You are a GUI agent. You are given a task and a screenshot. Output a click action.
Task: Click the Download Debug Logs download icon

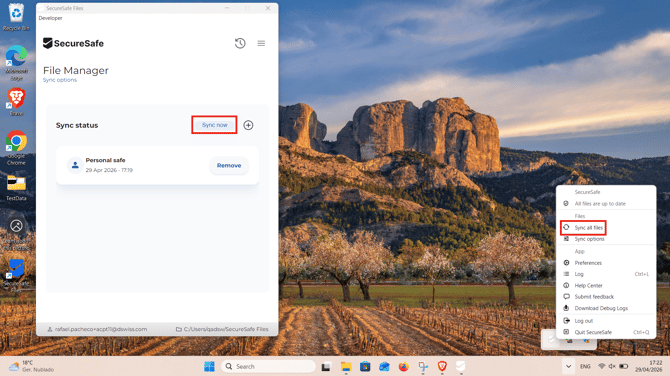566,308
